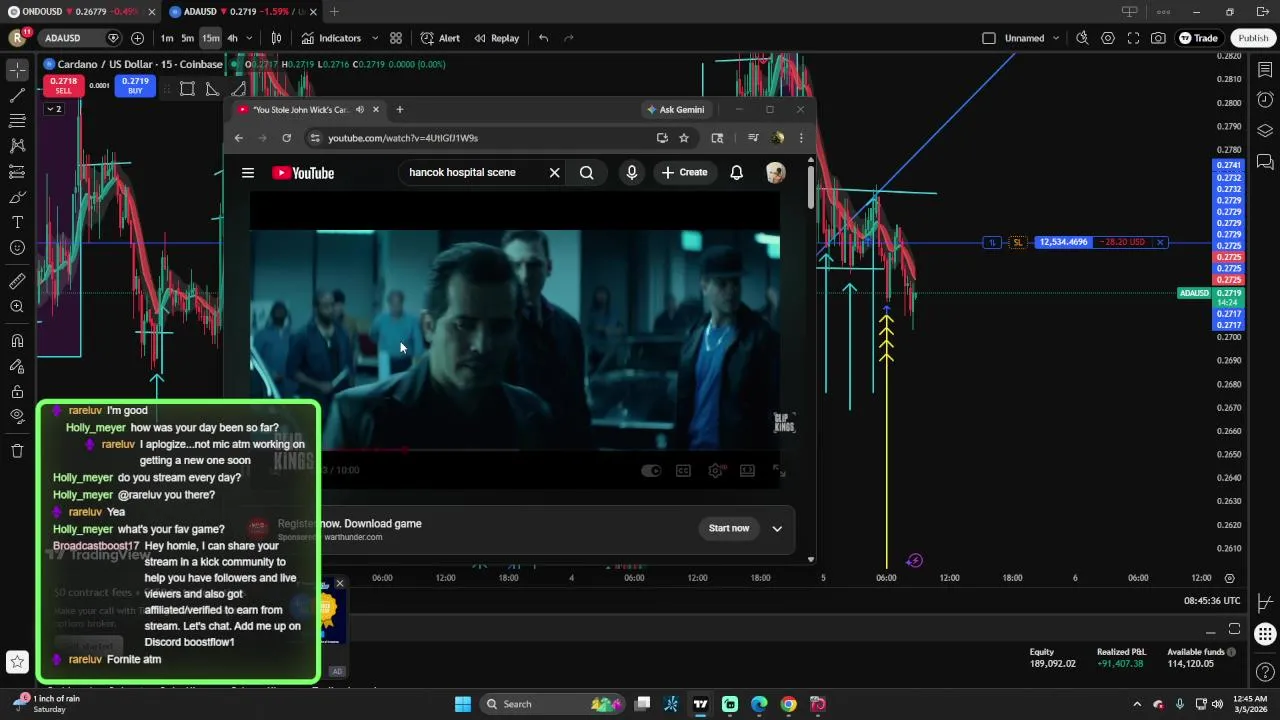
Task: Toggle lock all drawings
Action: click(x=17, y=391)
